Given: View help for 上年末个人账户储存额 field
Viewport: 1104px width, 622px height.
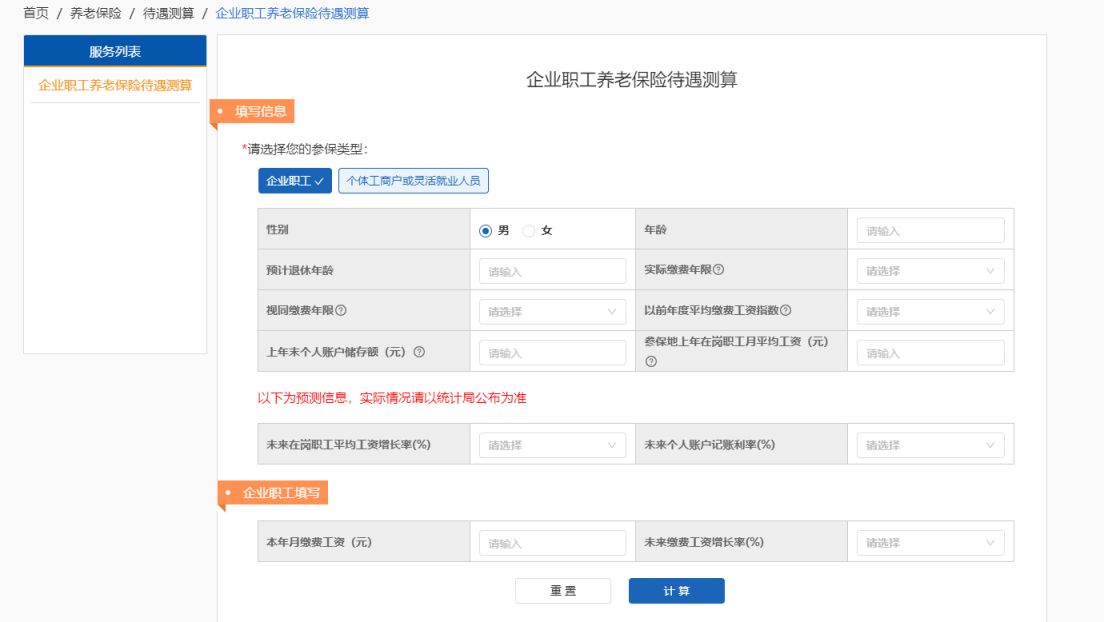Looking at the screenshot, I should tap(419, 351).
